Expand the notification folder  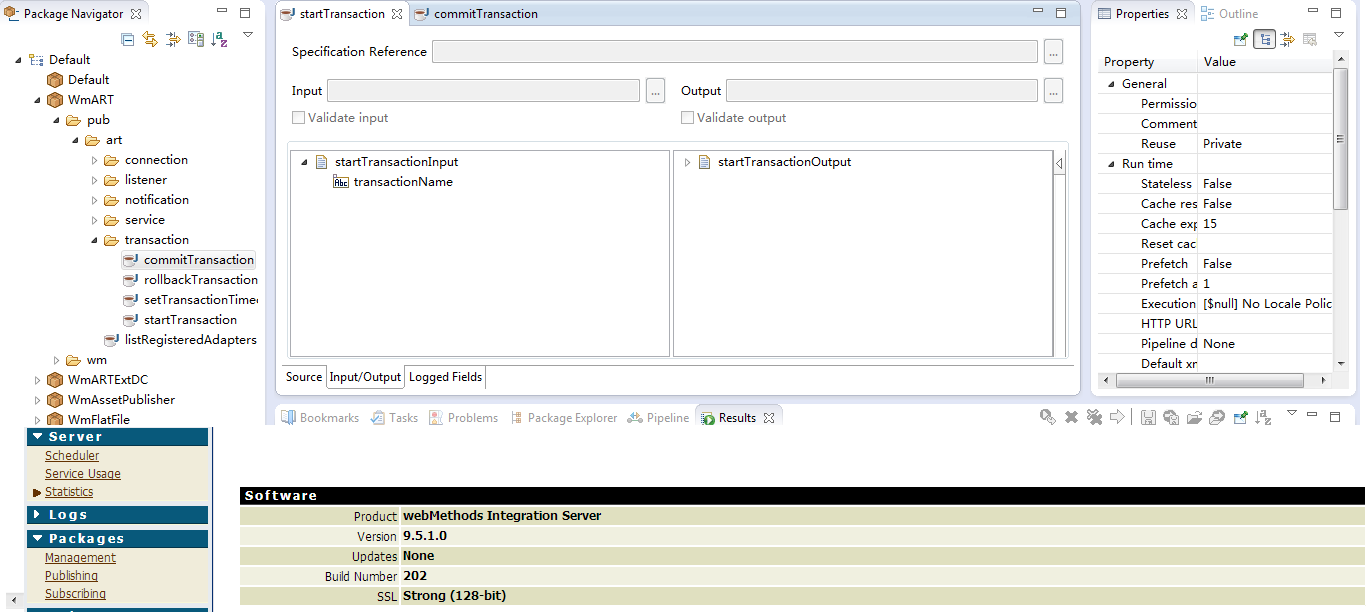click(94, 200)
